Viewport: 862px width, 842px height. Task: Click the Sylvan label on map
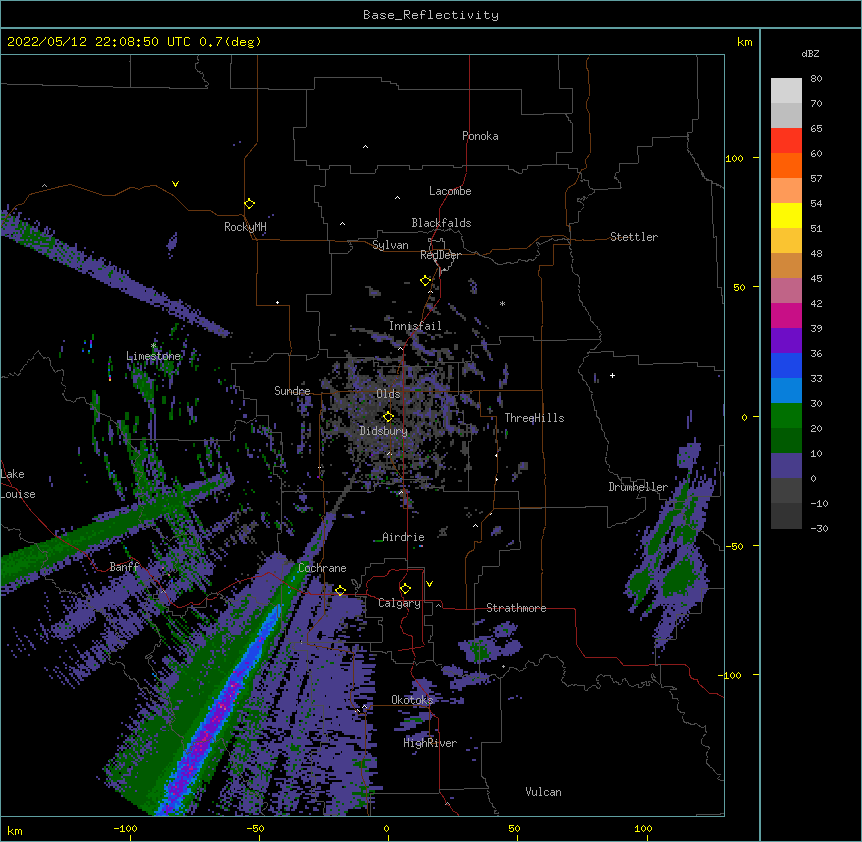point(390,245)
